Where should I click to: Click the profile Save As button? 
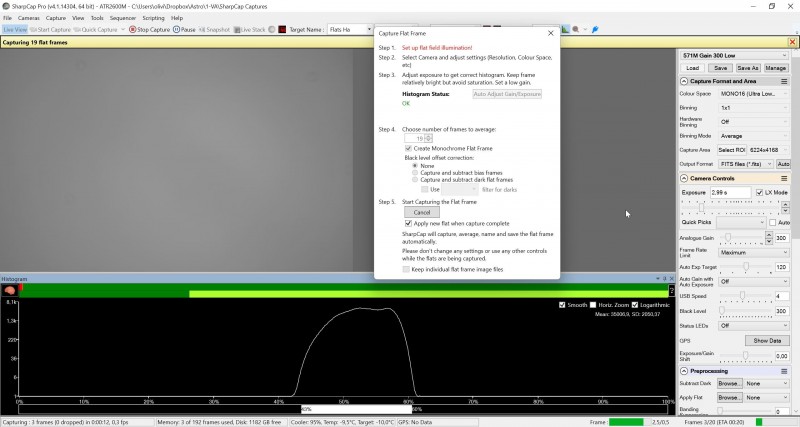(747, 68)
